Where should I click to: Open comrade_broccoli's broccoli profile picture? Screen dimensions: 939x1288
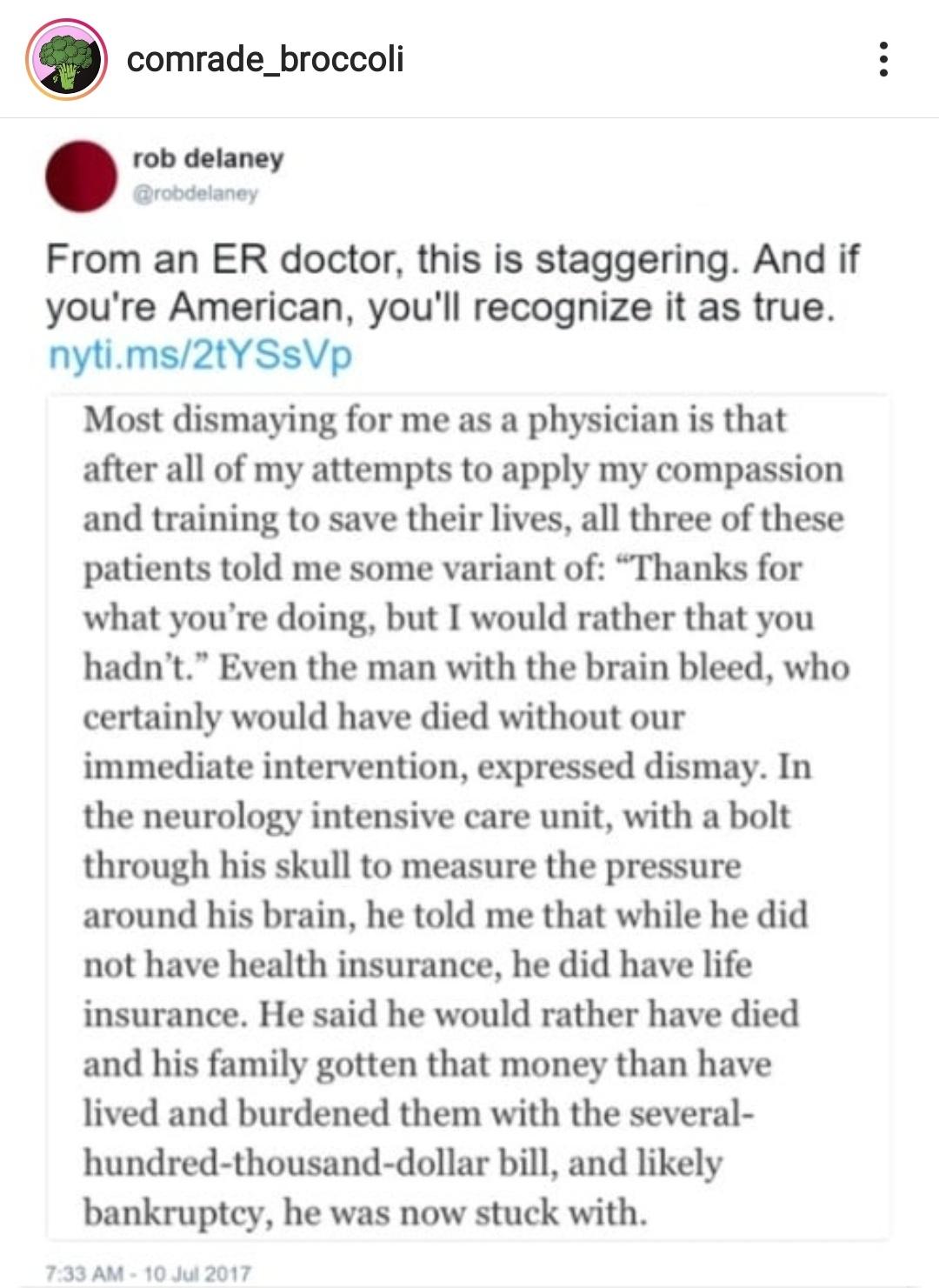coord(67,59)
